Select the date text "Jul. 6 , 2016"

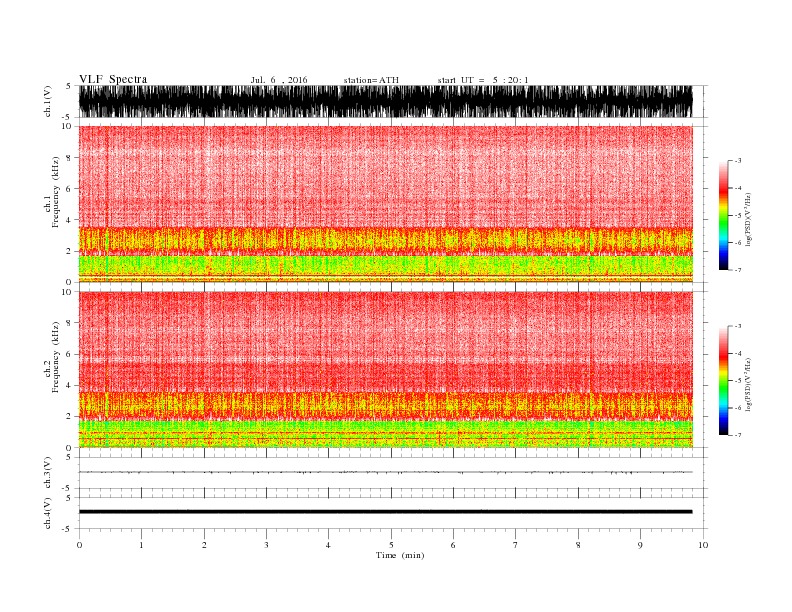click(279, 80)
